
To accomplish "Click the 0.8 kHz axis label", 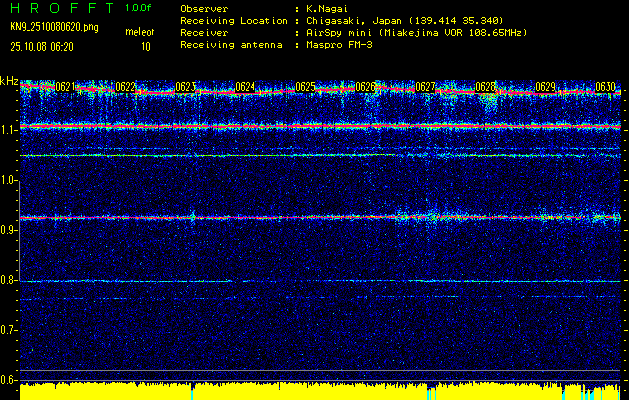I will pyautogui.click(x=9, y=280).
